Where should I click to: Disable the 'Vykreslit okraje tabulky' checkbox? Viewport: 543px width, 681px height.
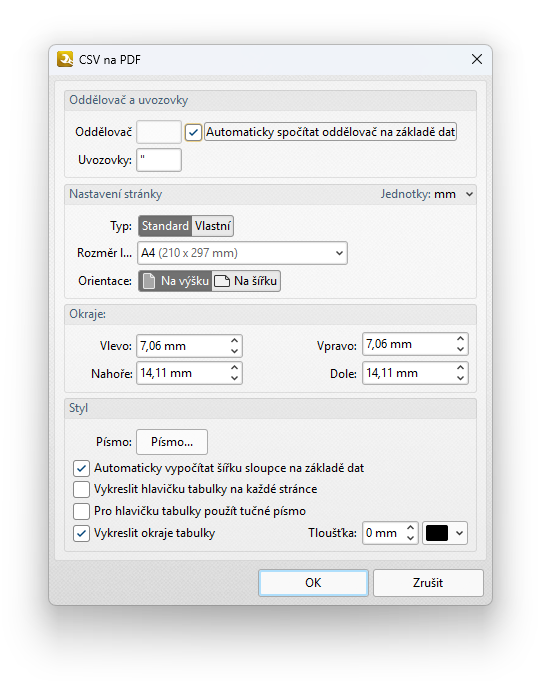tap(81, 533)
